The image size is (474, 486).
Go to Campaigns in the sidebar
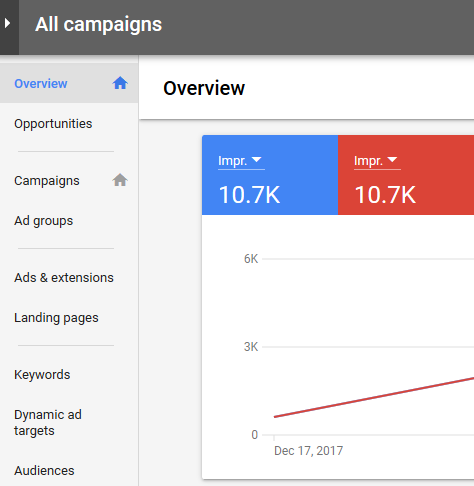[47, 181]
